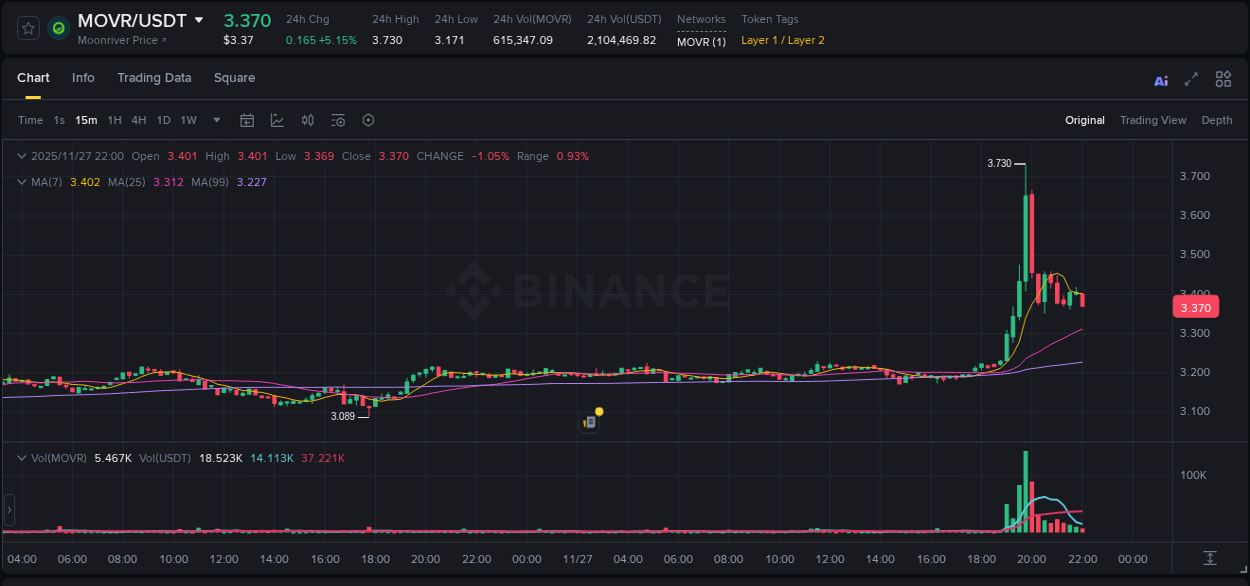Open chart settings via hexagon icon
Viewport: 1250px width, 586px height.
click(368, 120)
